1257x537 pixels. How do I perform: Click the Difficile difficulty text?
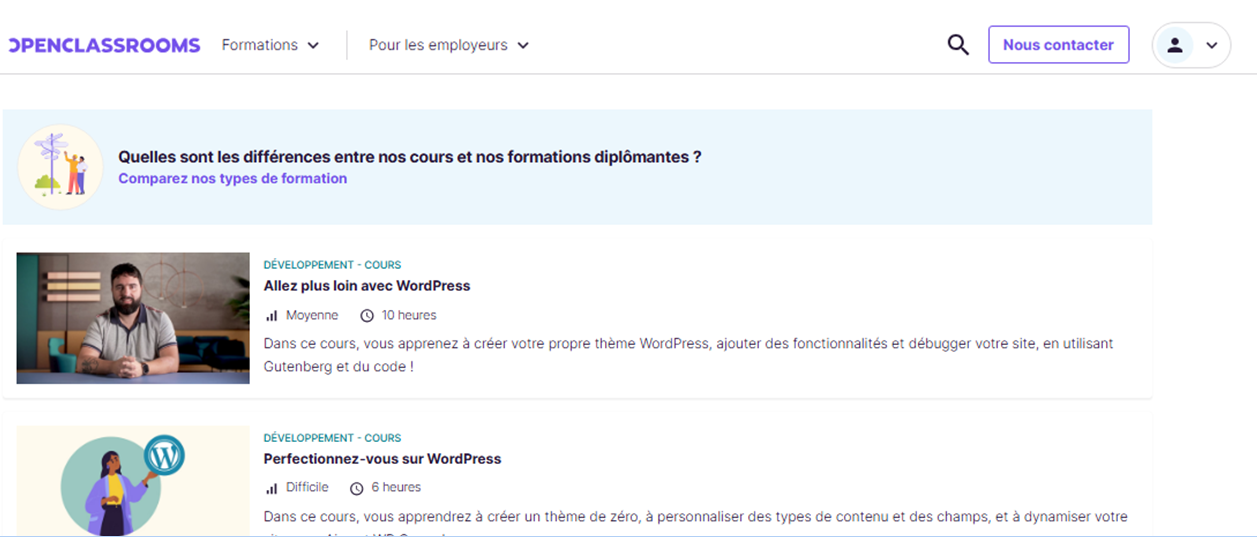[x=307, y=488]
